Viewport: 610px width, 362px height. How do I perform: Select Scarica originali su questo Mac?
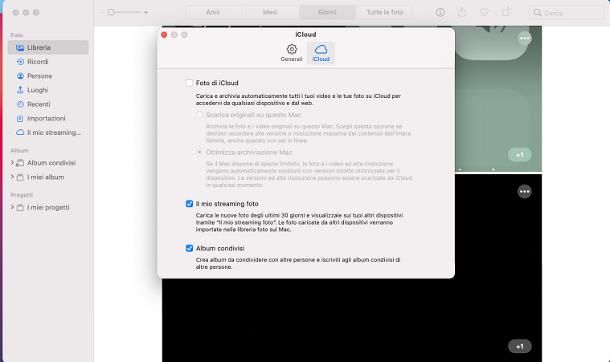click(200, 115)
